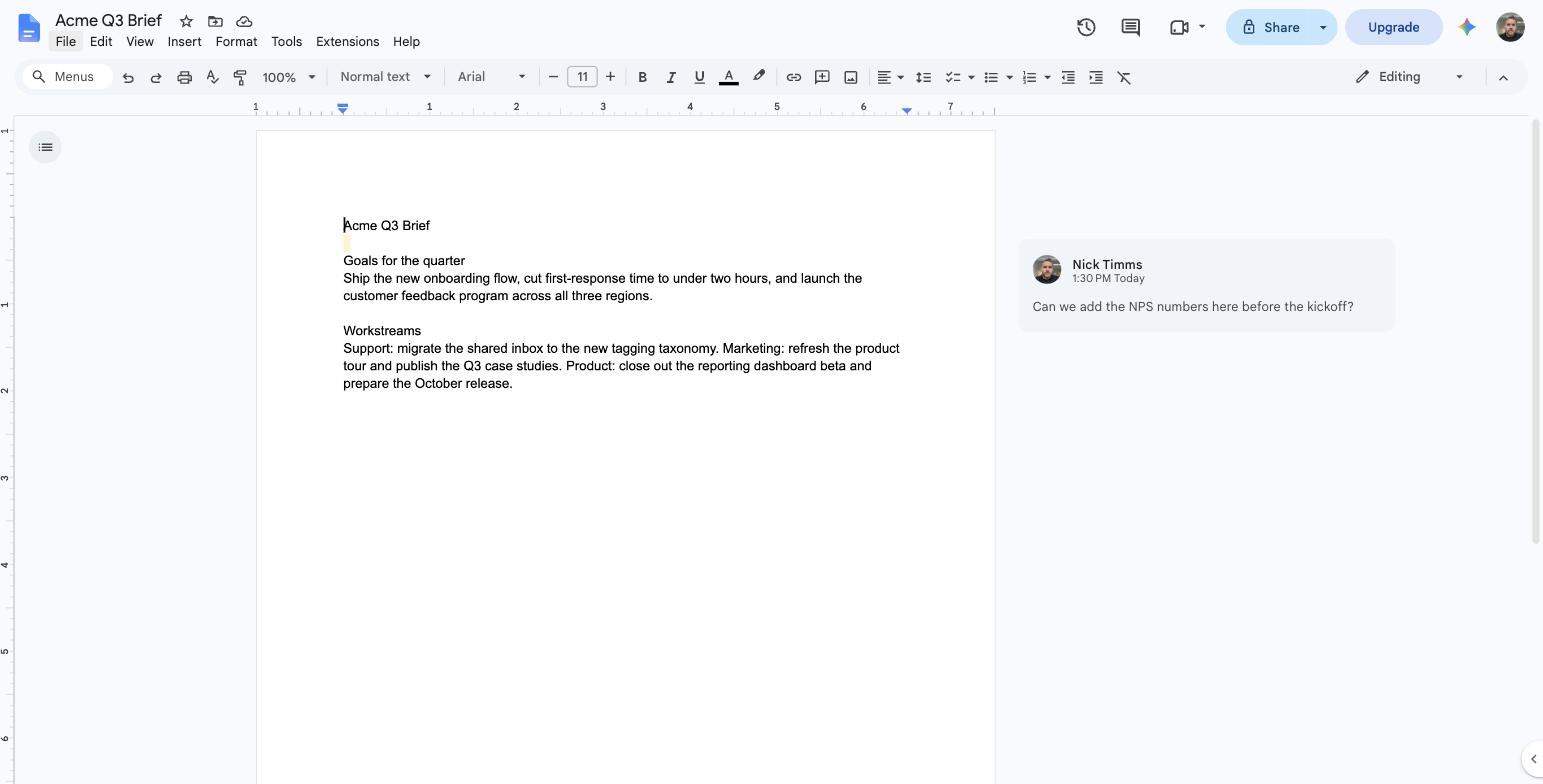Click the move to folder icon
The height and width of the screenshot is (784, 1543).
click(x=215, y=21)
